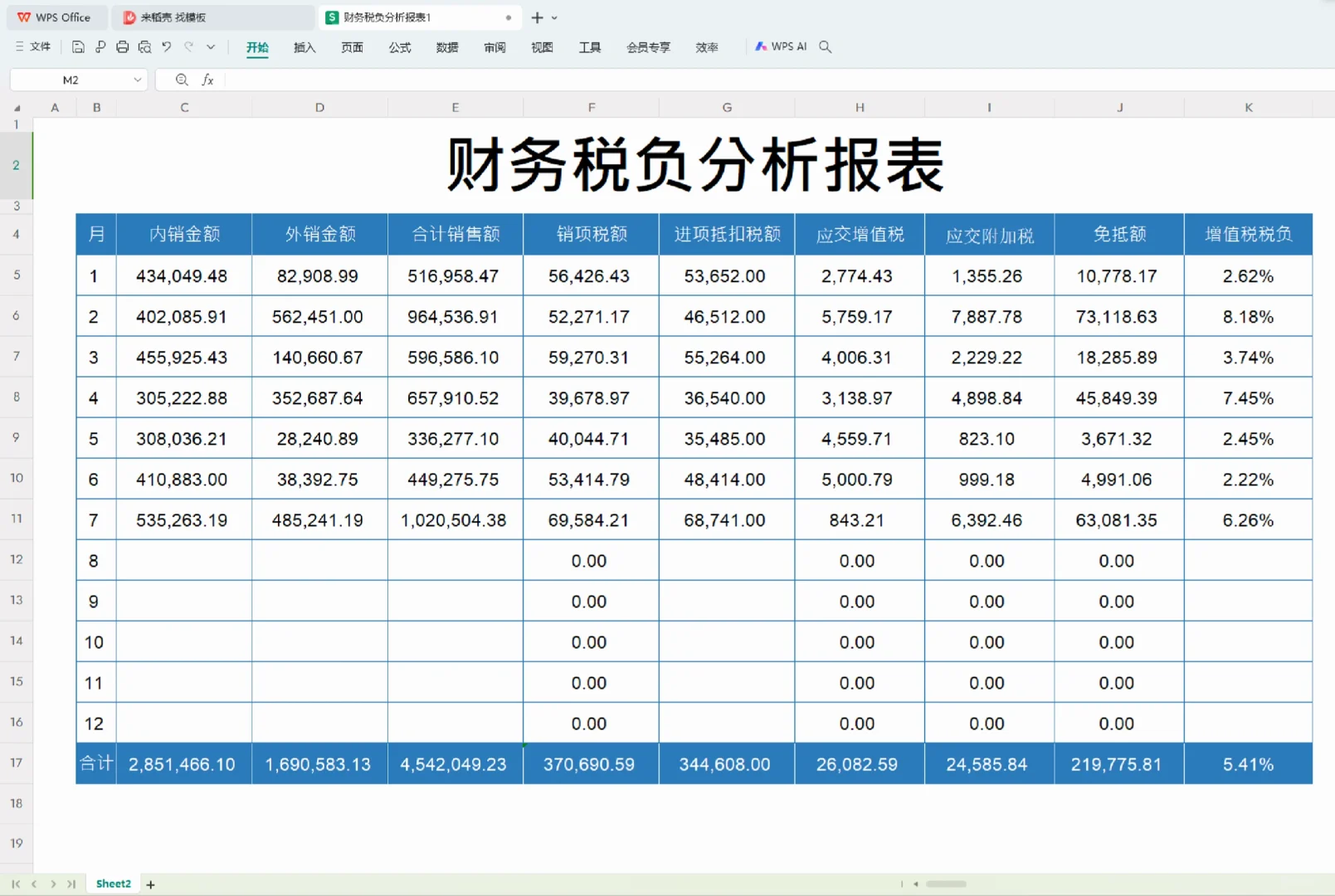This screenshot has height=896, width=1335.
Task: Click the Undo icon
Action: point(165,46)
